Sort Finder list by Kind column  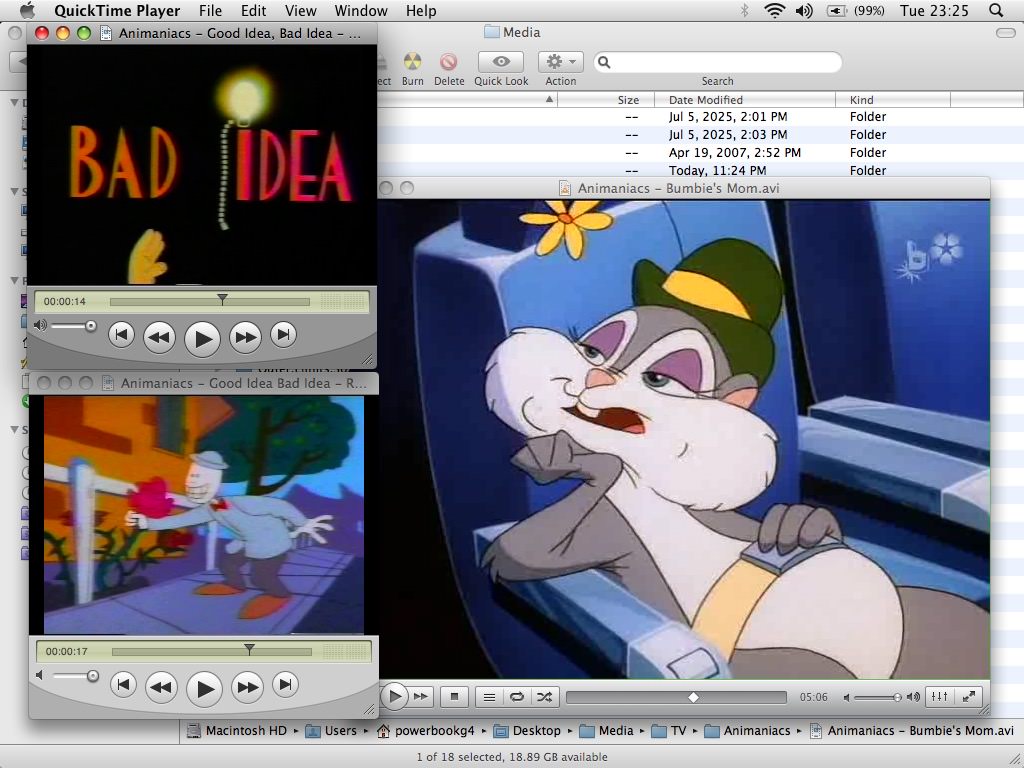click(893, 100)
